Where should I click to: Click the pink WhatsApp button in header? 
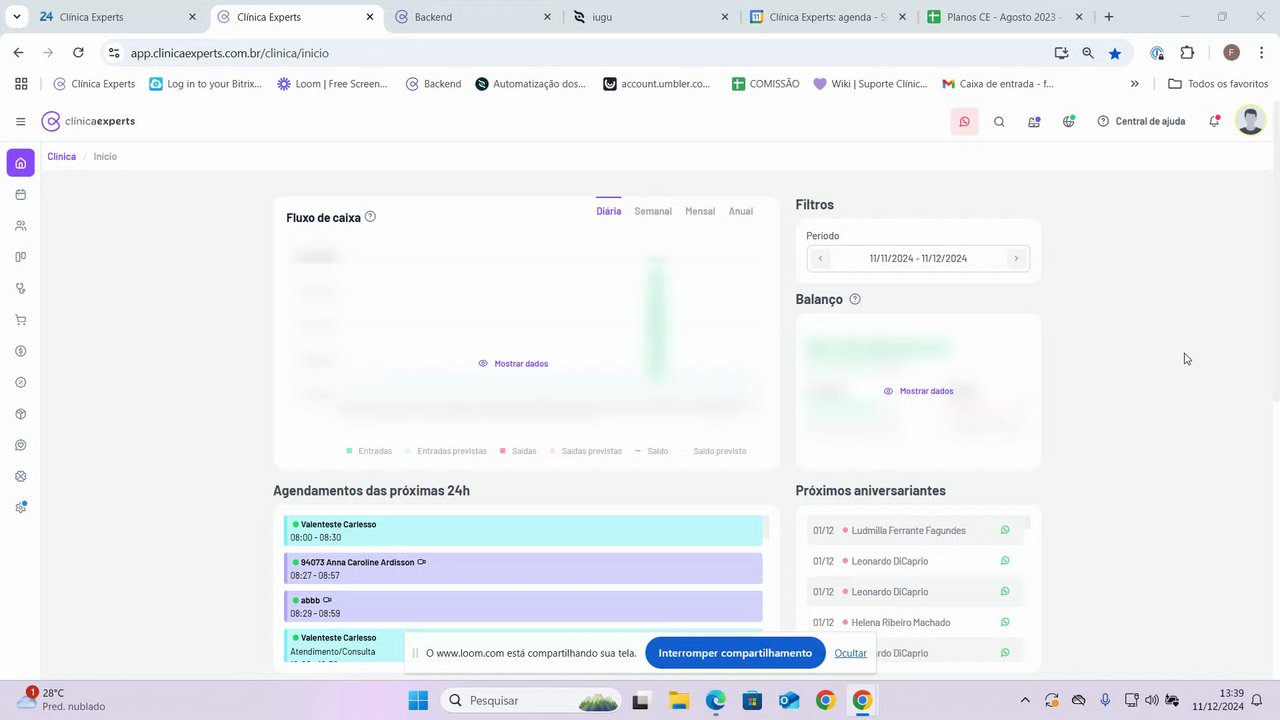point(964,121)
